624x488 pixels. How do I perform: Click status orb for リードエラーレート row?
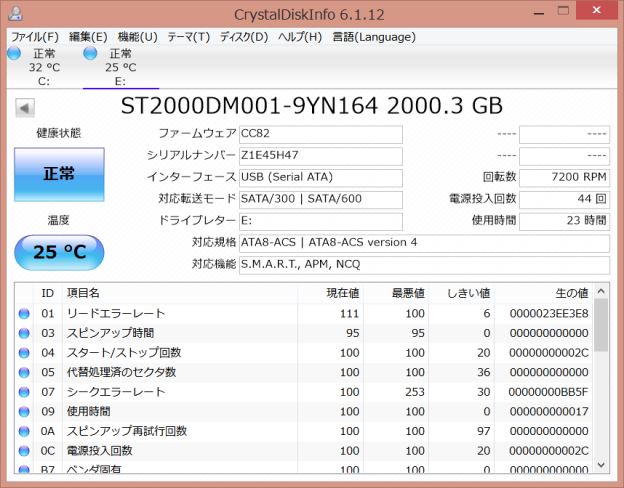[x=24, y=314]
